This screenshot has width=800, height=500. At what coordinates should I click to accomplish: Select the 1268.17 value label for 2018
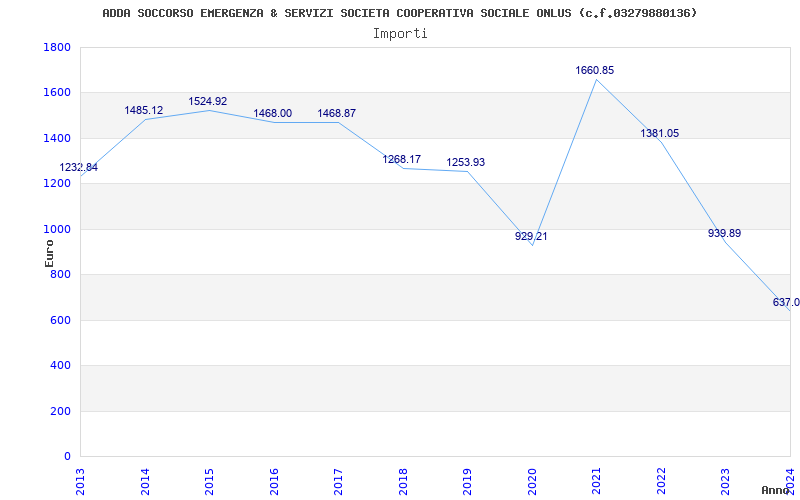401,159
